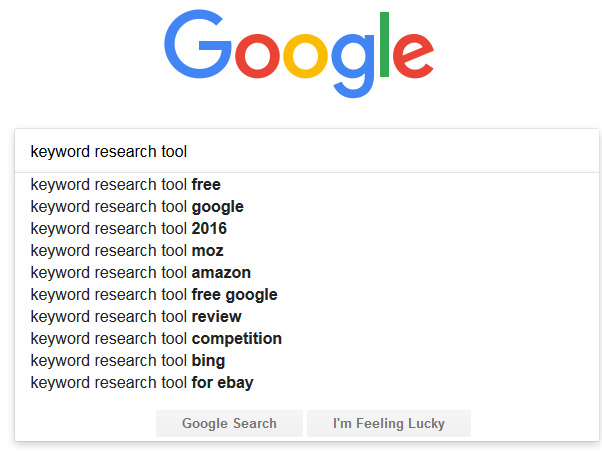The width and height of the screenshot is (602, 453).
Task: Select suggestion 'keyword research tool free'
Action: (126, 185)
